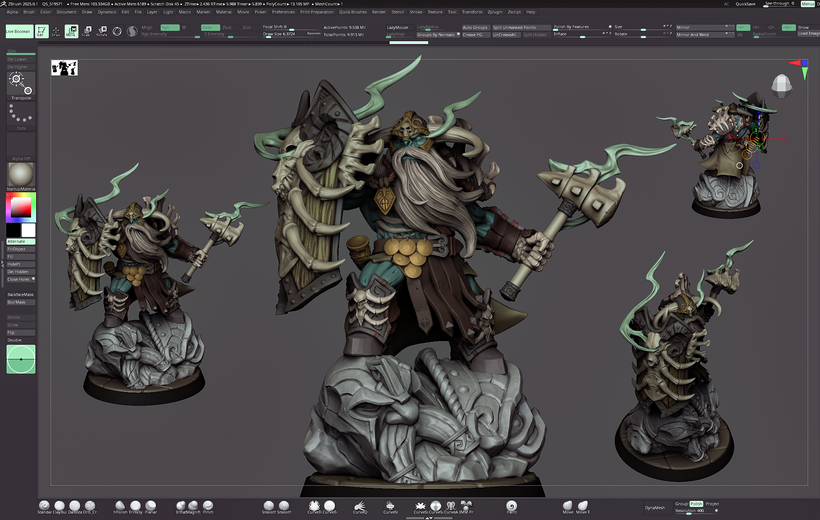This screenshot has width=820, height=520.
Task: Toggle the Live Boolean button
Action: (18, 32)
